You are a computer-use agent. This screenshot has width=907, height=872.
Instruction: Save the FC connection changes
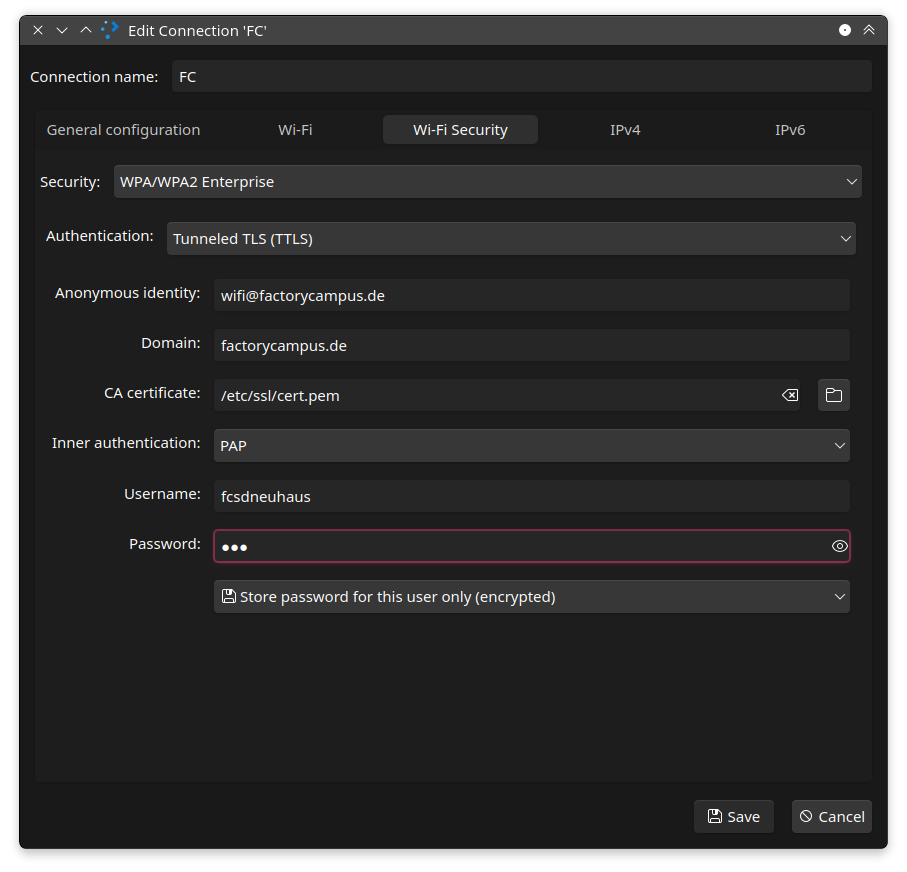click(x=733, y=816)
